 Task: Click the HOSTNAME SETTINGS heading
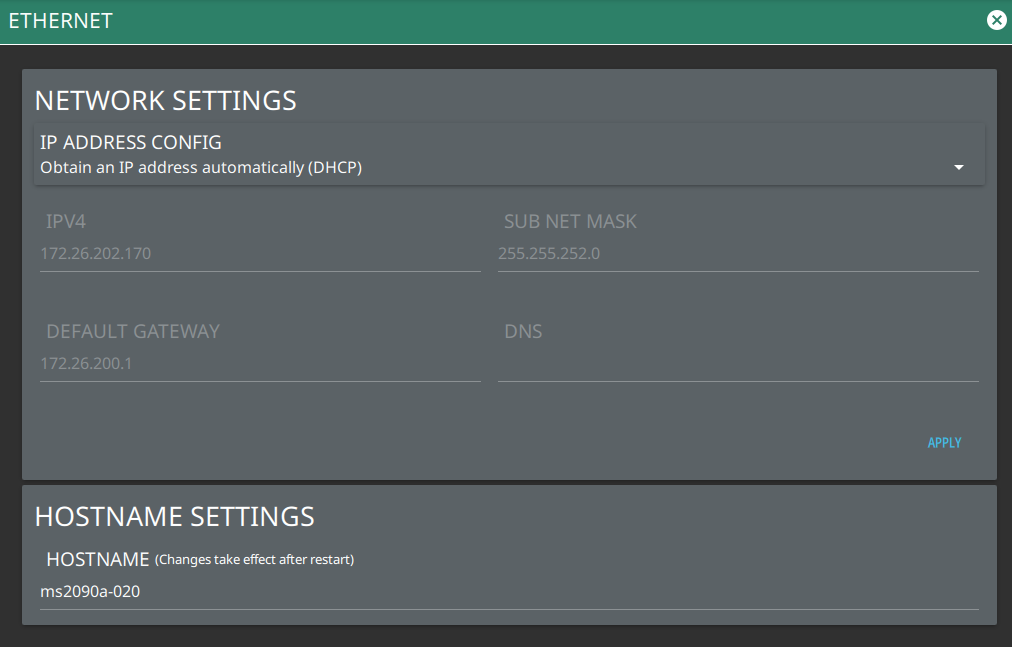click(x=175, y=517)
